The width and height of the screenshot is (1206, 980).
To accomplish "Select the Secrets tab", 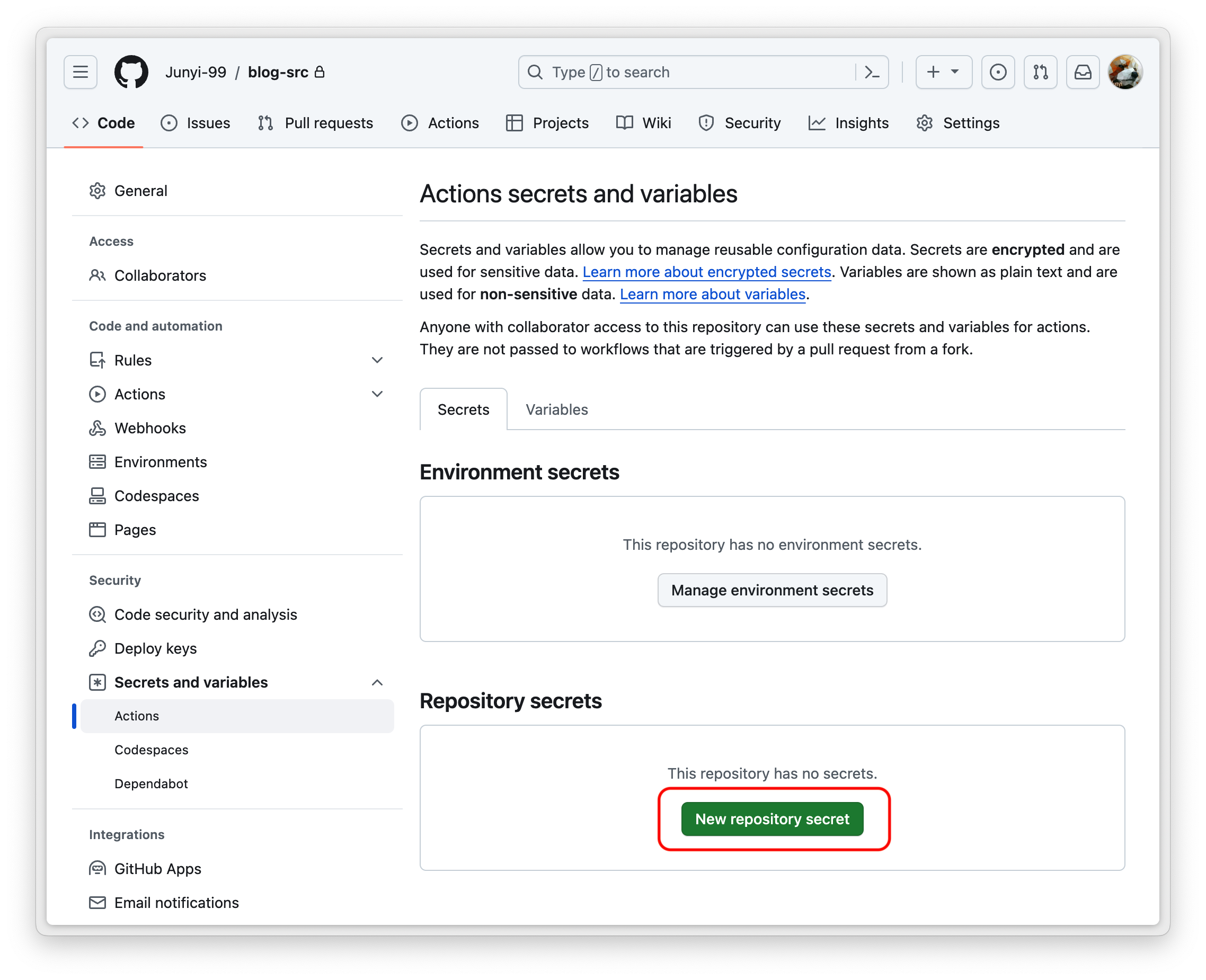I will 463,409.
